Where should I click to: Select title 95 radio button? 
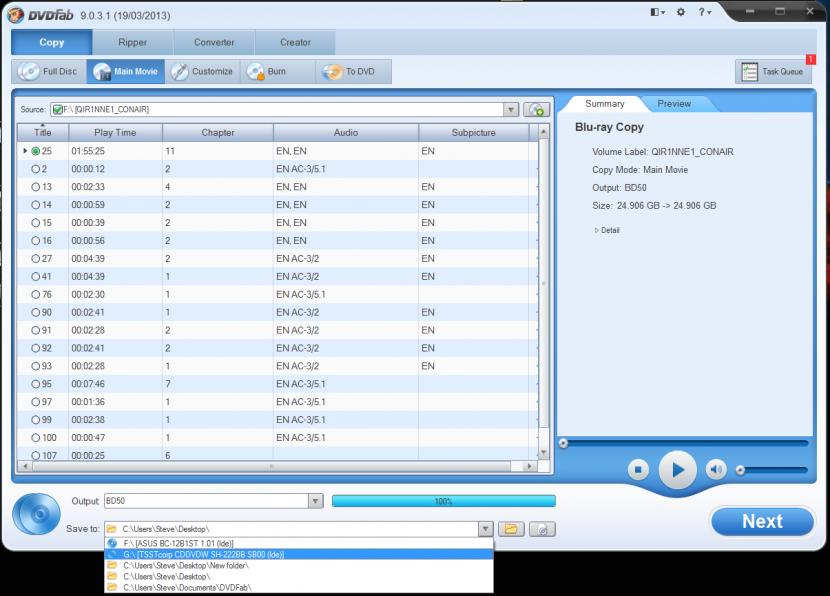tap(35, 384)
